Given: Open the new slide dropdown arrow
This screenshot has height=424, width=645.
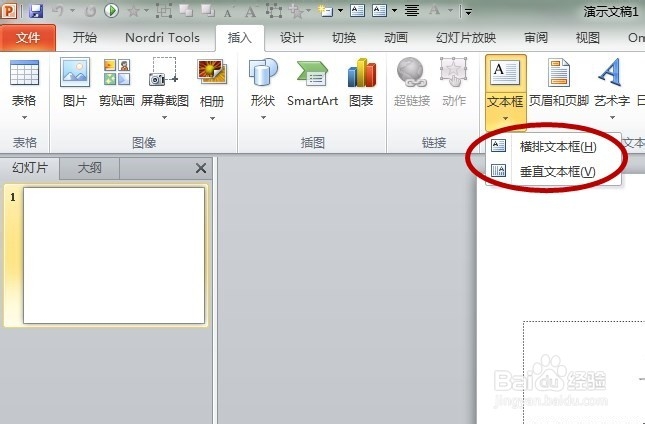Looking at the screenshot, I should pyautogui.click(x=340, y=11).
